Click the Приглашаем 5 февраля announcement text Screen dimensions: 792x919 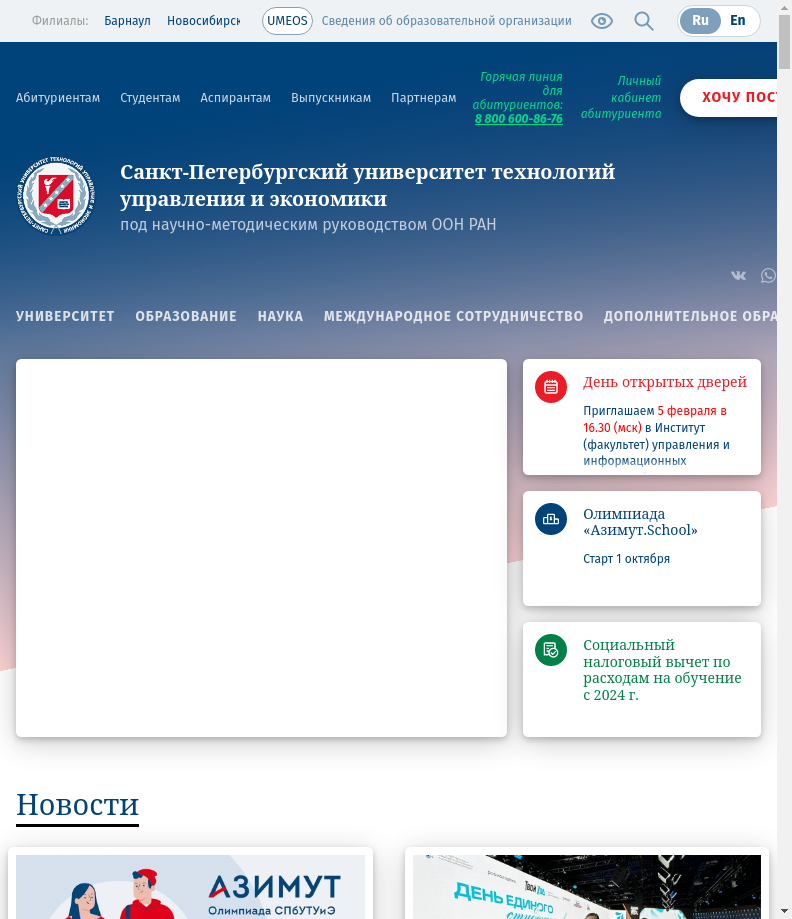pos(656,435)
